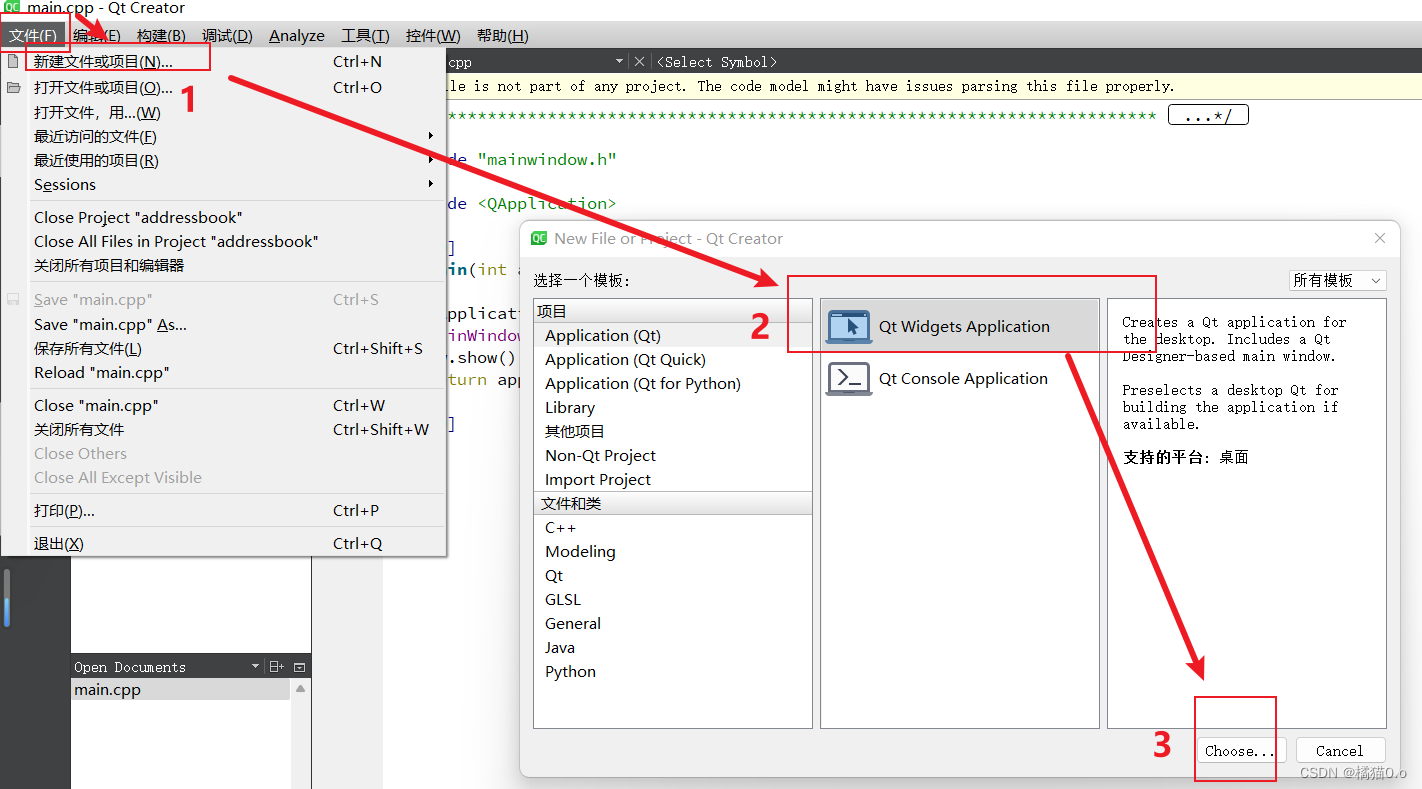Open the 帮助(H) menu
Screen dimensions: 1422x789
[502, 36]
